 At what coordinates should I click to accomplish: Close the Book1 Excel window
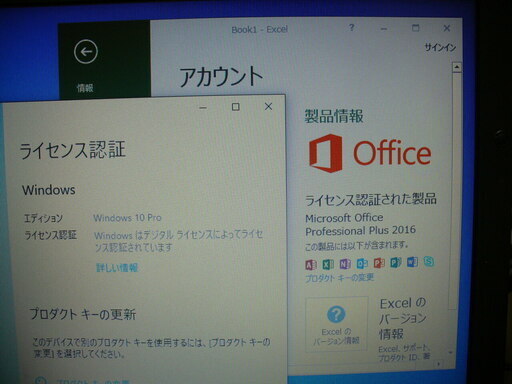(447, 28)
